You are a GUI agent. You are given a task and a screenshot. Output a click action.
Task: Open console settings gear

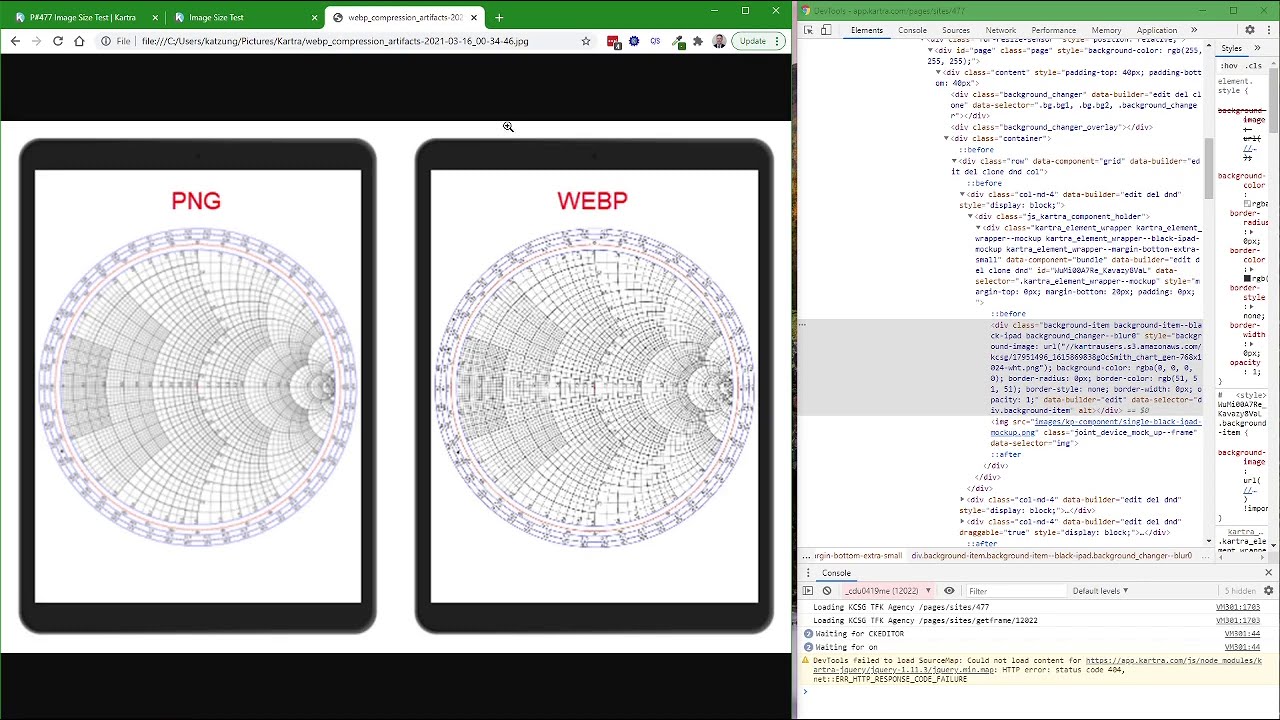click(x=1268, y=591)
